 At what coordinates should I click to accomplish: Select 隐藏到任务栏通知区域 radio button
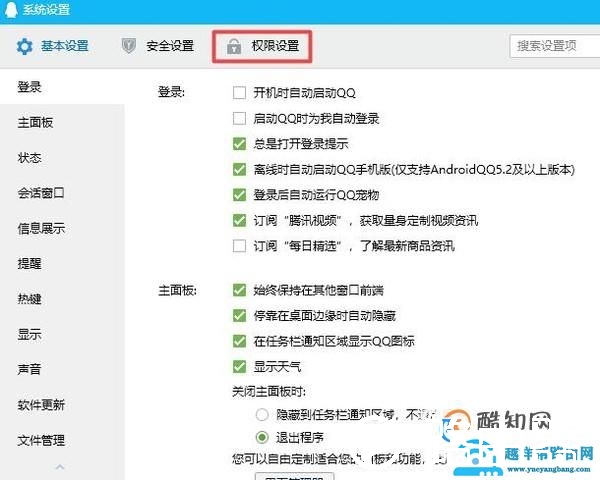(x=262, y=415)
